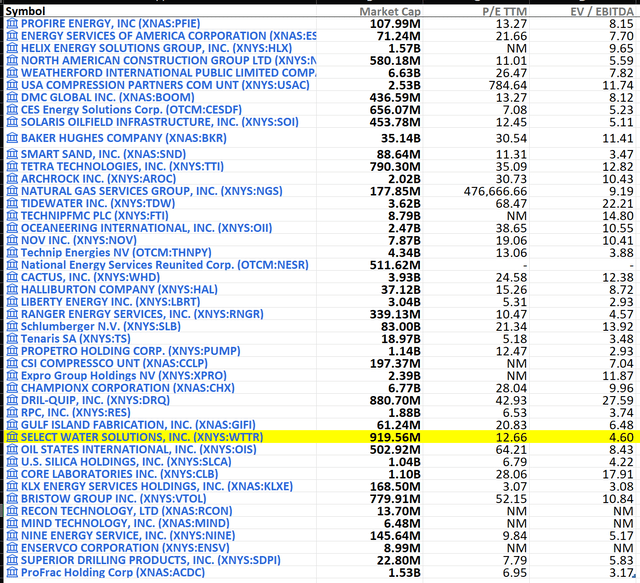The height and width of the screenshot is (583, 640).
Task: Click the stock icon beside HALLIBURTON COMPANY
Action: tap(12, 289)
